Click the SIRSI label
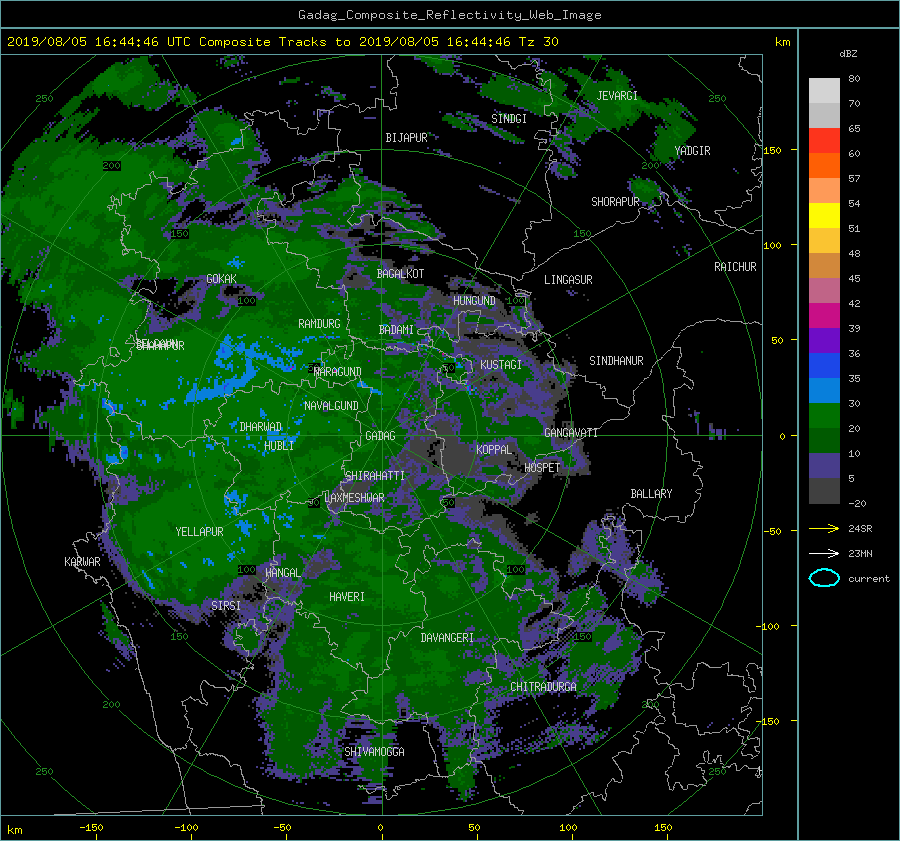Viewport: 900px width, 841px height. 226,606
